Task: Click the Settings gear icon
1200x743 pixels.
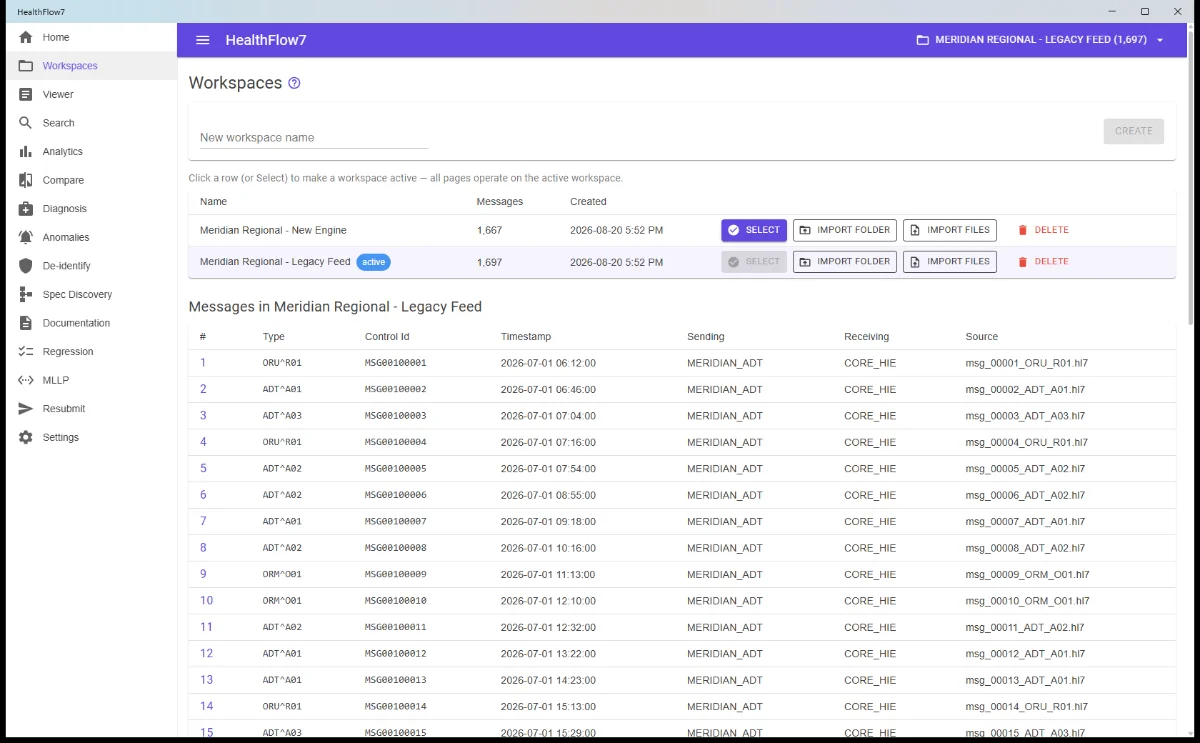Action: [x=26, y=437]
